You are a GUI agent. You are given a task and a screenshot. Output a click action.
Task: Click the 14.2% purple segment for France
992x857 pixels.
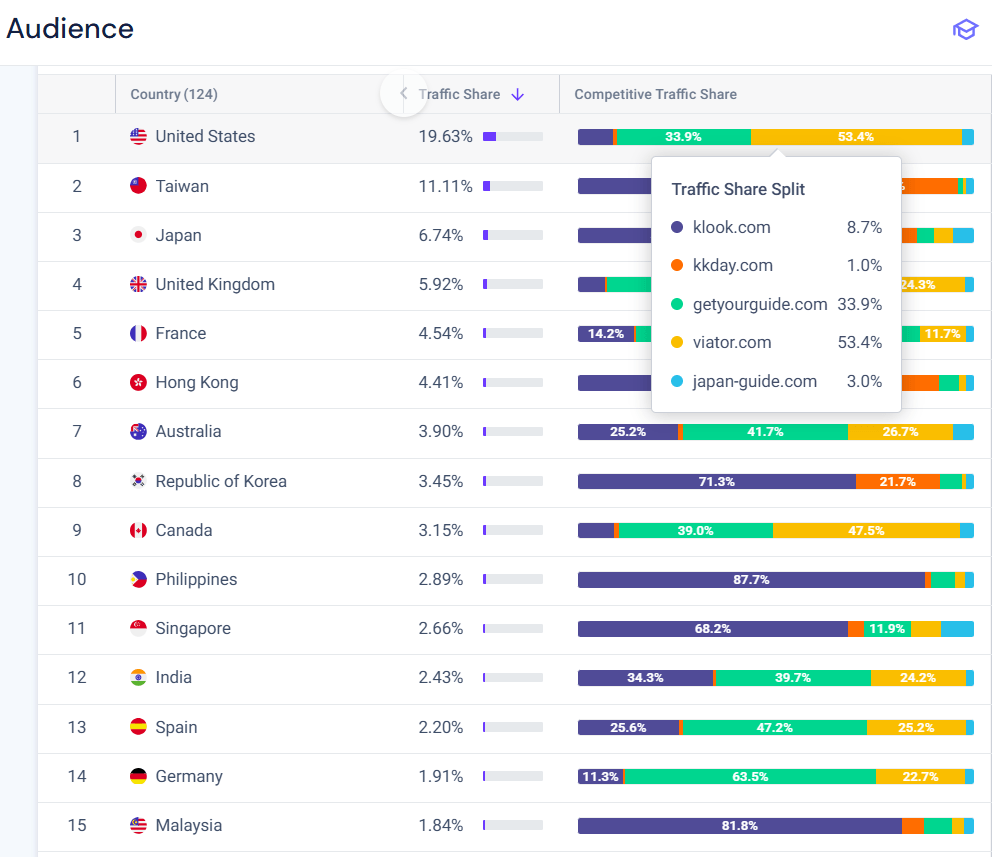click(606, 333)
